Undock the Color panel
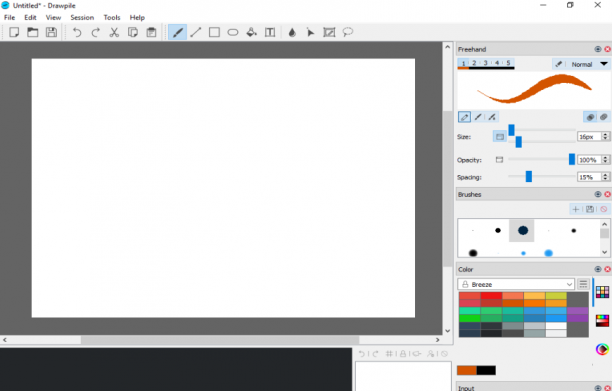This screenshot has width=612, height=391. (598, 269)
